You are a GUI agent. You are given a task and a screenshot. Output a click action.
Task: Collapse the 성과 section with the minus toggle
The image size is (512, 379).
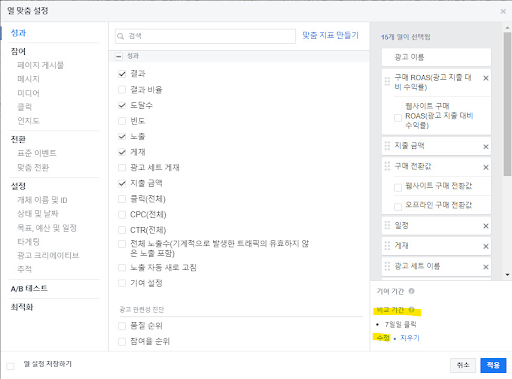click(x=119, y=56)
